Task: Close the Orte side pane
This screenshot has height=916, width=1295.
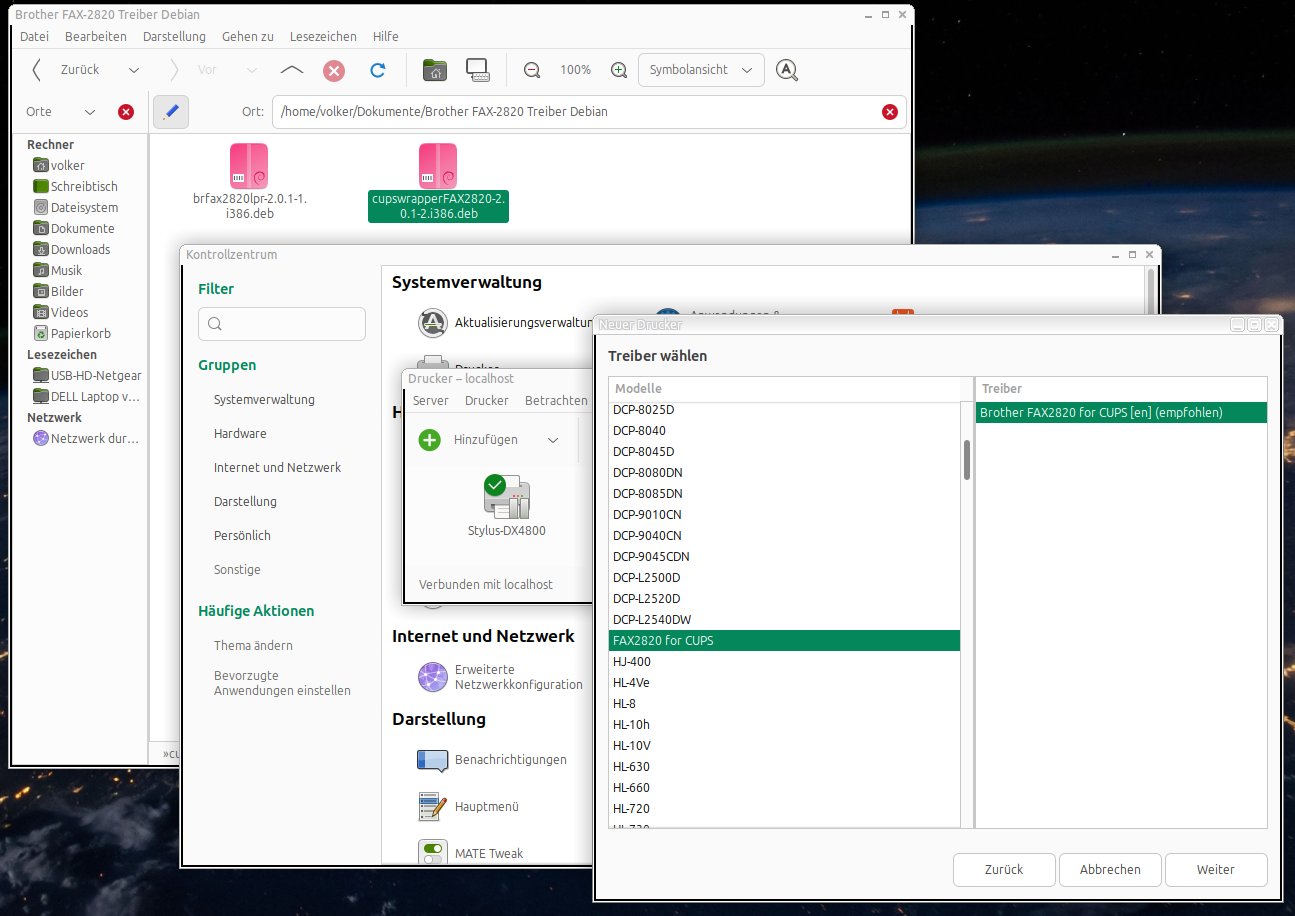Action: 126,112
